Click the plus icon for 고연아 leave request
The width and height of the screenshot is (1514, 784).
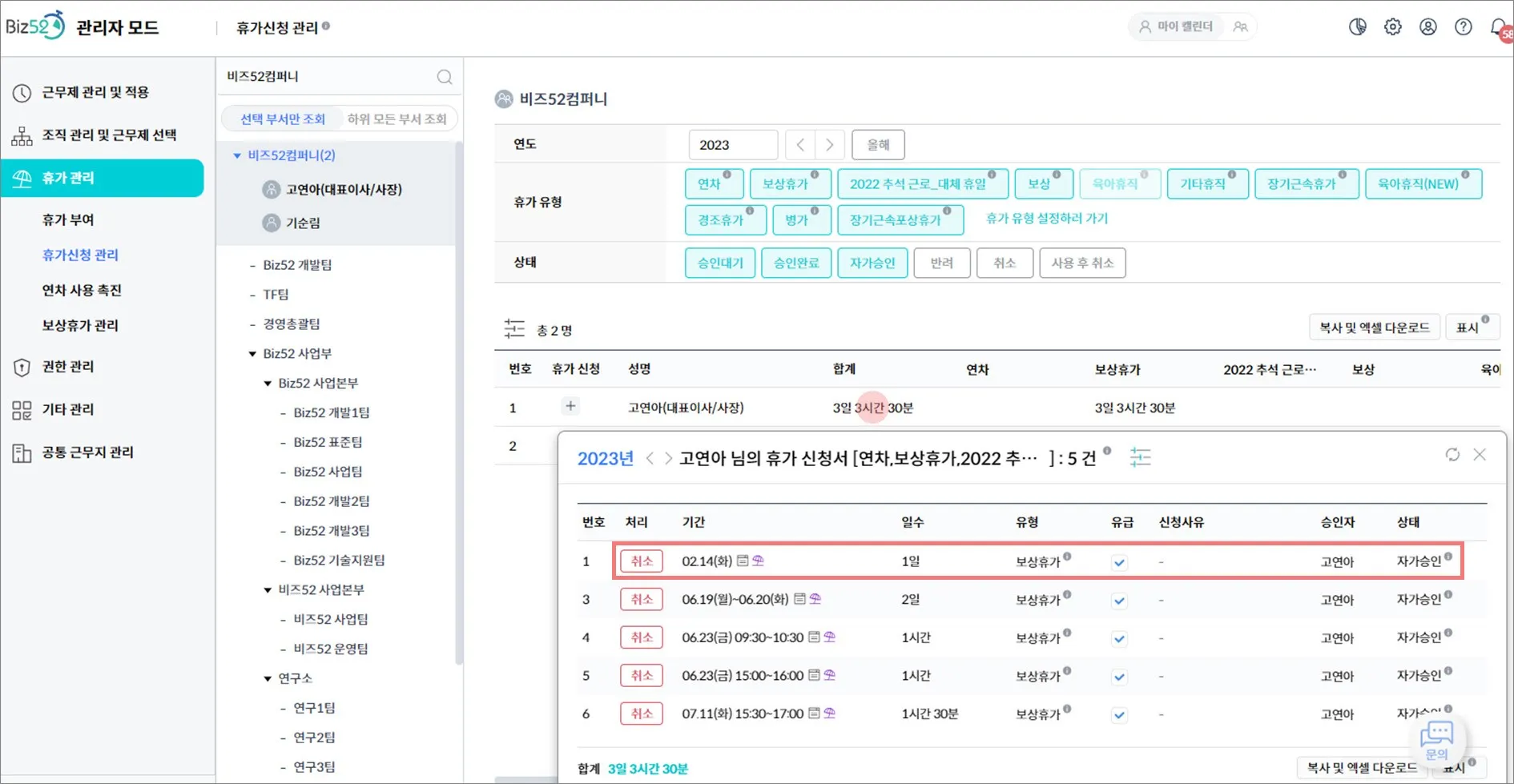click(570, 406)
